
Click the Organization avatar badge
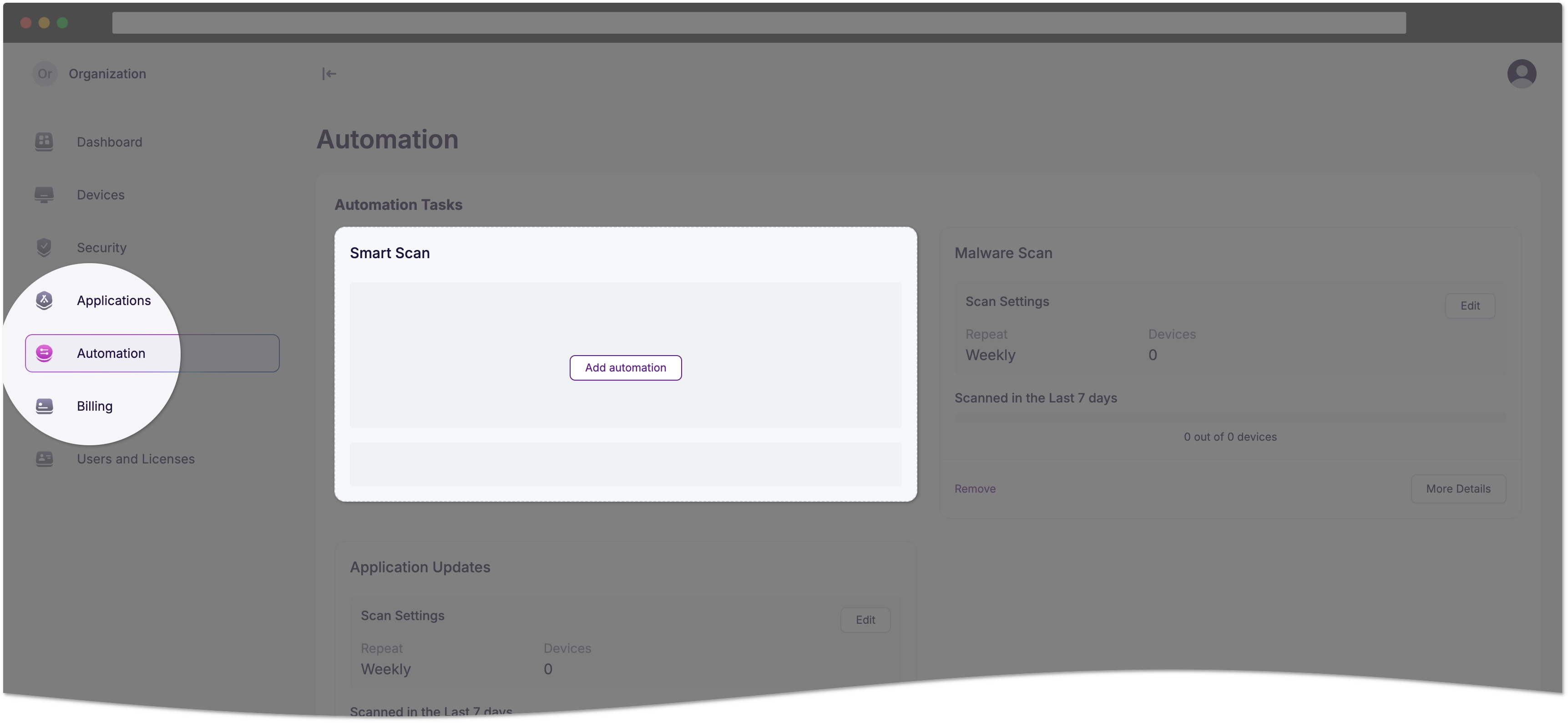point(45,74)
